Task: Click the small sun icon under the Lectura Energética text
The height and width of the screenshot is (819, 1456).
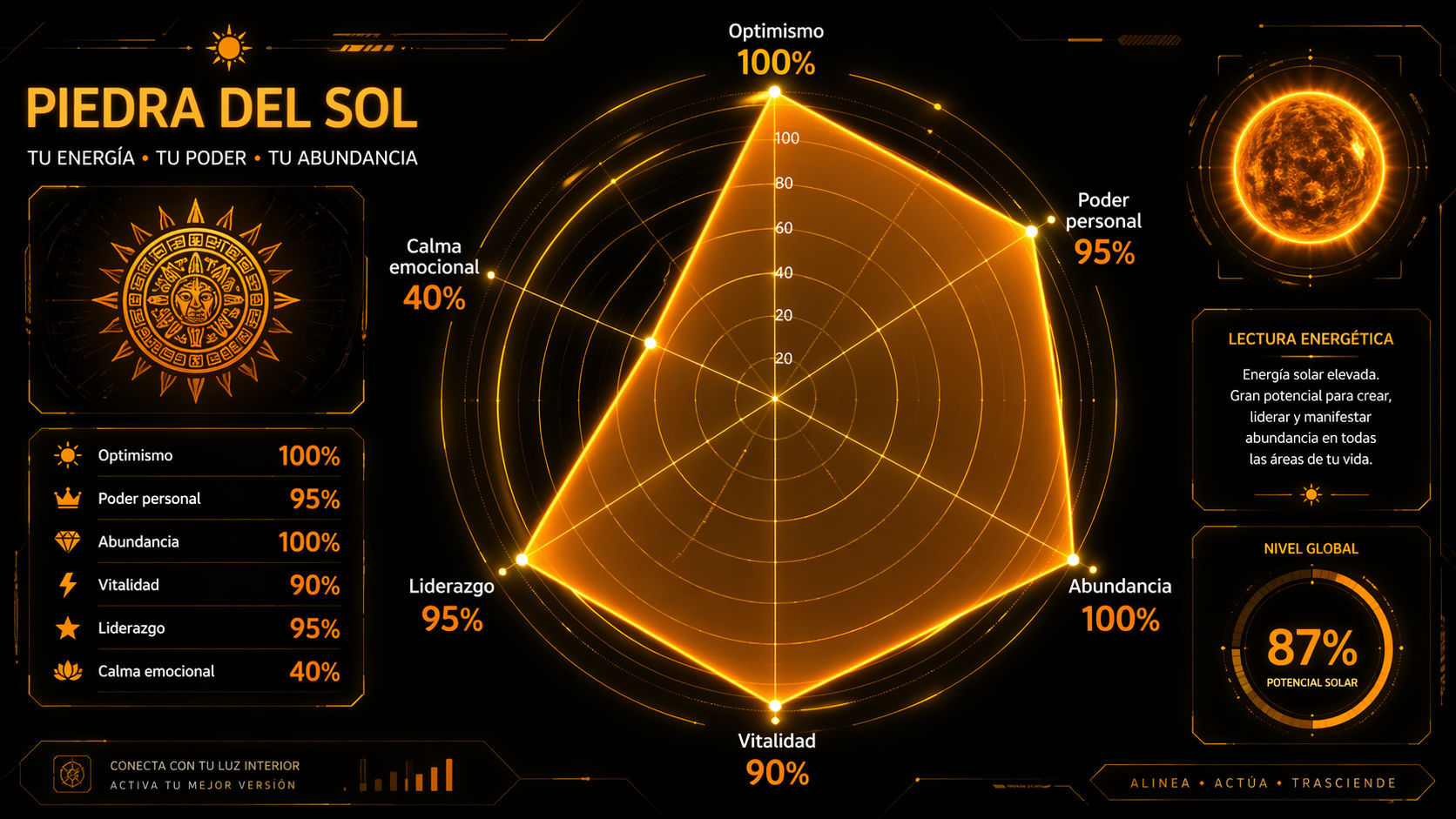Action: (x=1311, y=494)
